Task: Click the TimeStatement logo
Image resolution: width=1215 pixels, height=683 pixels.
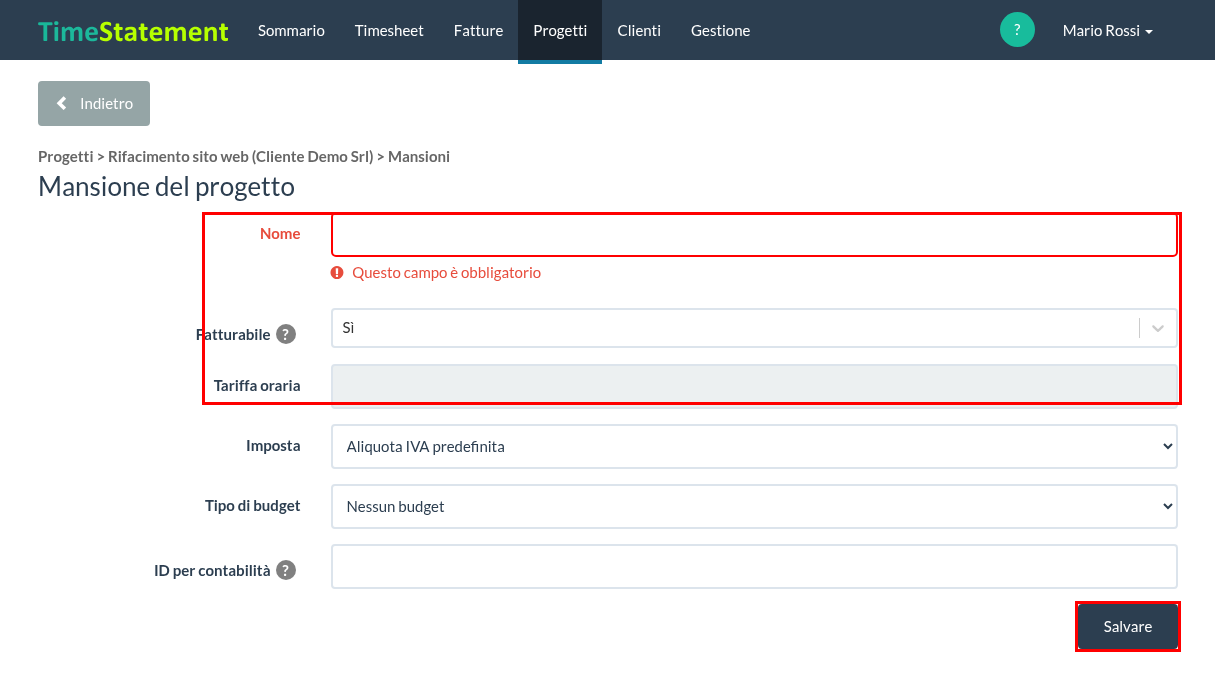Action: (x=134, y=31)
